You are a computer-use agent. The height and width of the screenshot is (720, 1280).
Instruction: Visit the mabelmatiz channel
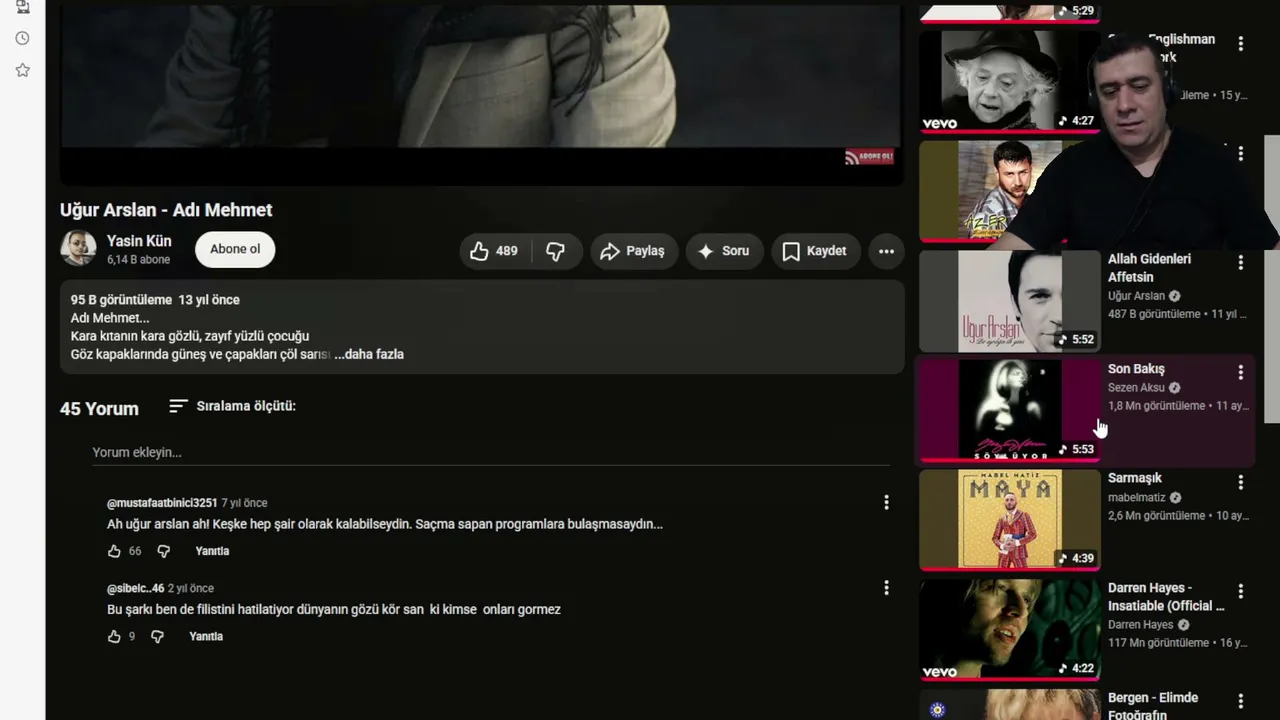pos(1137,498)
